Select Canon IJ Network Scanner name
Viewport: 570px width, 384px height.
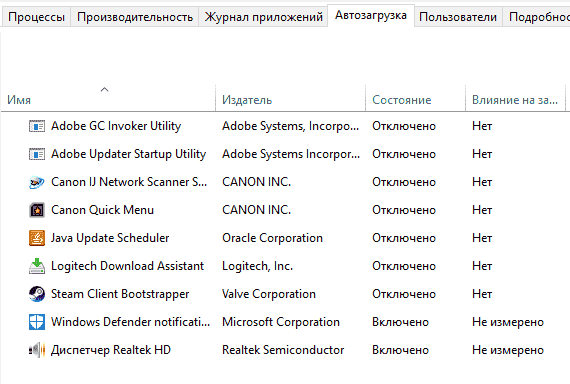pos(129,182)
